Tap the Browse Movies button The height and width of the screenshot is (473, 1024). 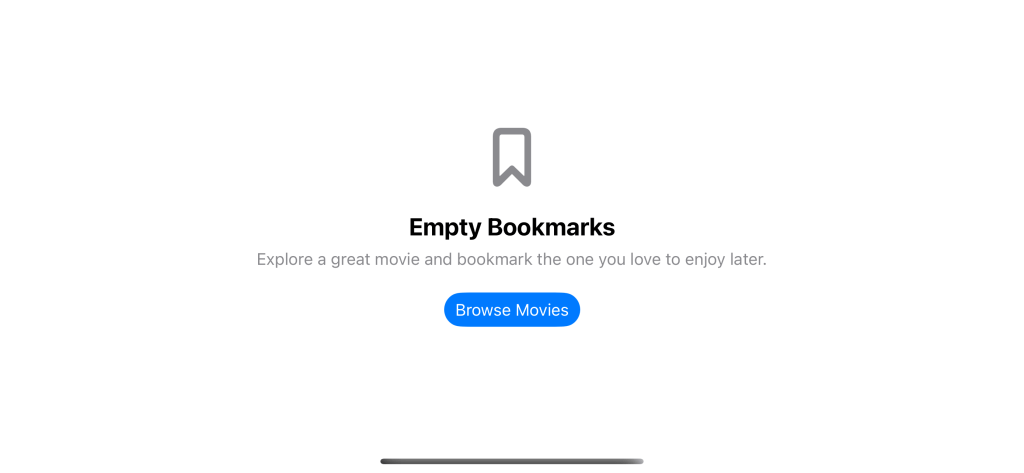[x=512, y=310]
